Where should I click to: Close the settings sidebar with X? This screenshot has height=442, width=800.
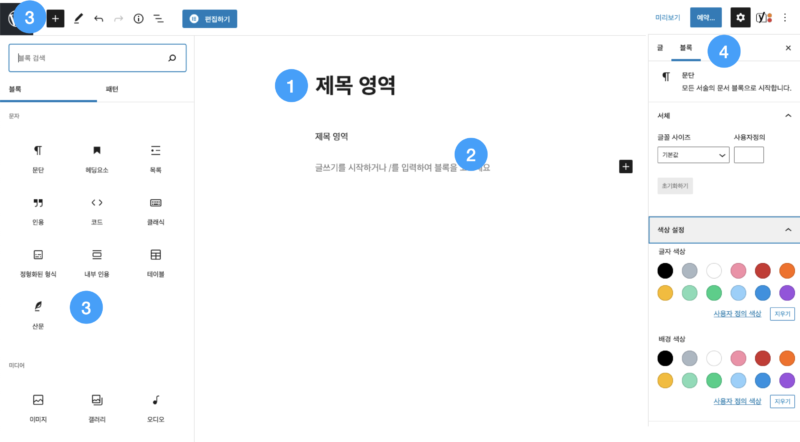pos(788,47)
